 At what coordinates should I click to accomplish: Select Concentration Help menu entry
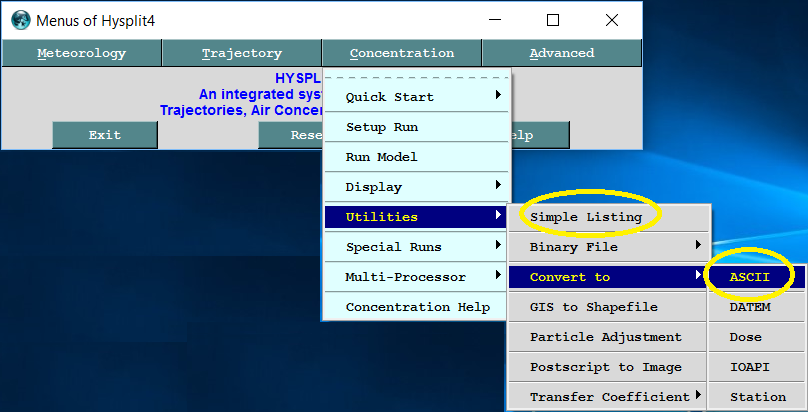coord(416,307)
